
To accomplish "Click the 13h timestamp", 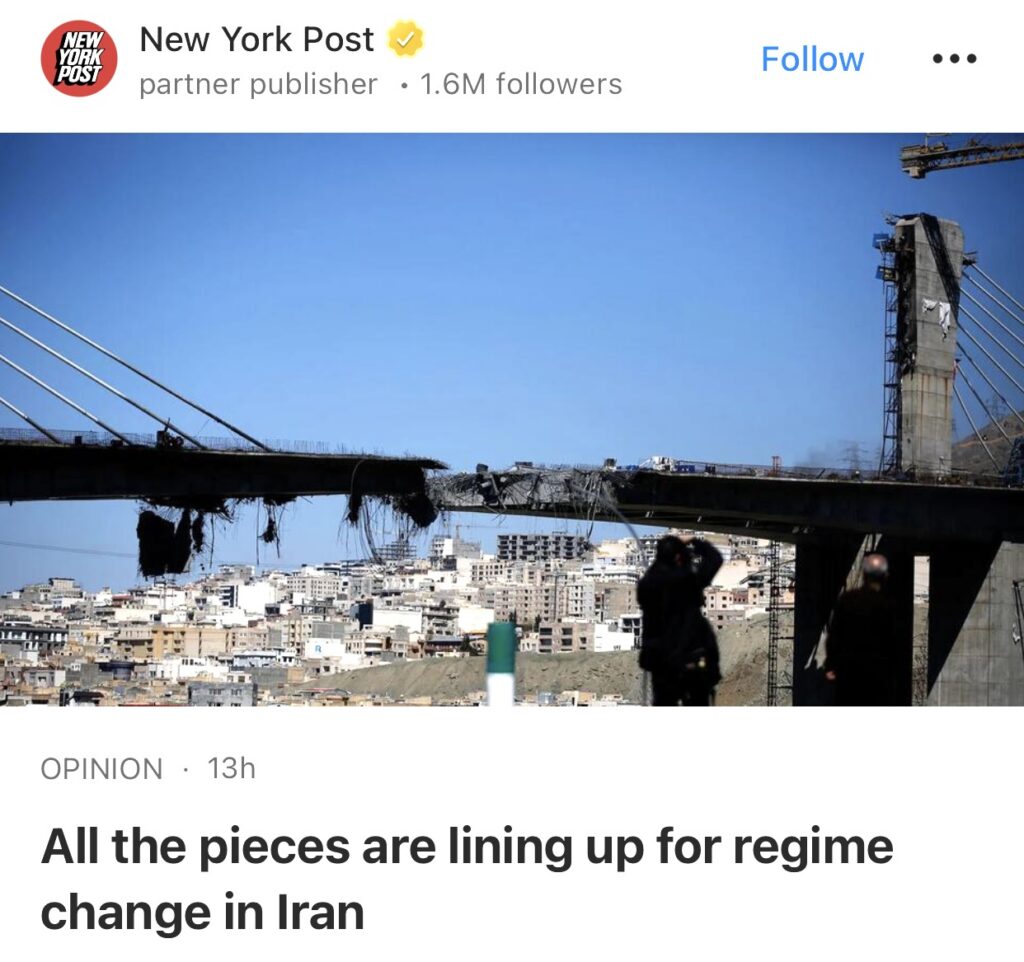I will point(231,769).
